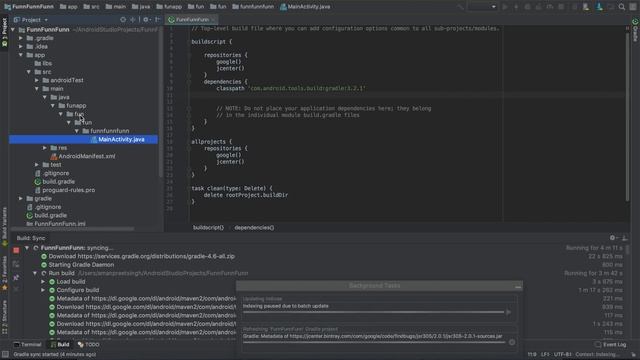Hide the Project panel icon
Screen dimensions: 640x360
pos(158,20)
